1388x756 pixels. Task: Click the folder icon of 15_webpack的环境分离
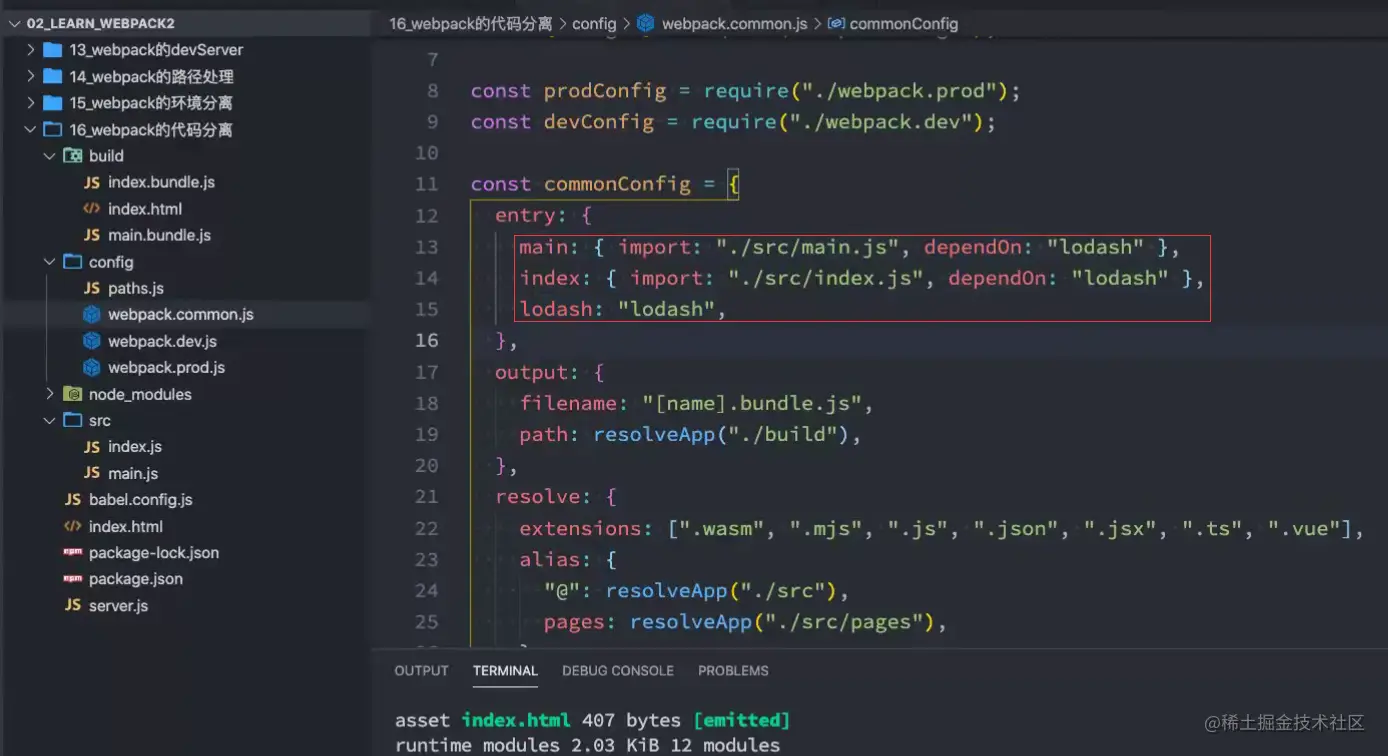coord(52,103)
